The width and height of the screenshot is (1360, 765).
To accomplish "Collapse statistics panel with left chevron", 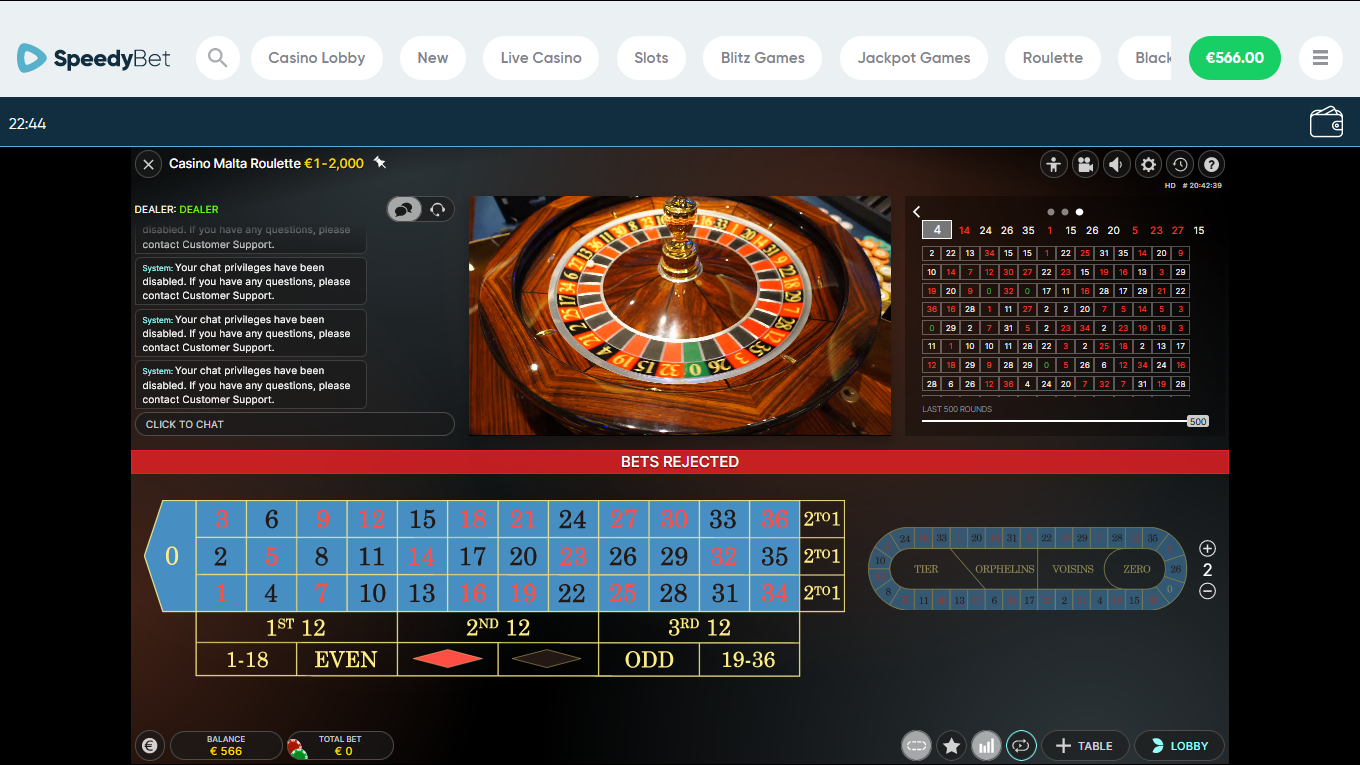I will [x=917, y=211].
